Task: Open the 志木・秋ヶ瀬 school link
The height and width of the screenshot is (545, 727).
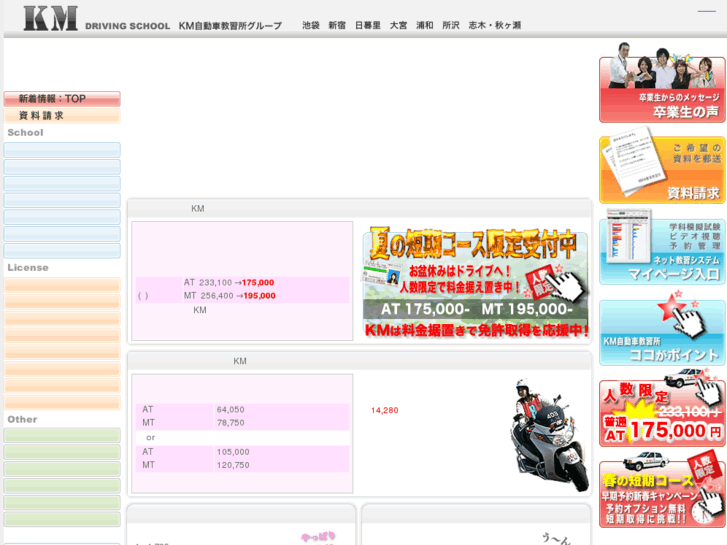Action: coord(495,26)
